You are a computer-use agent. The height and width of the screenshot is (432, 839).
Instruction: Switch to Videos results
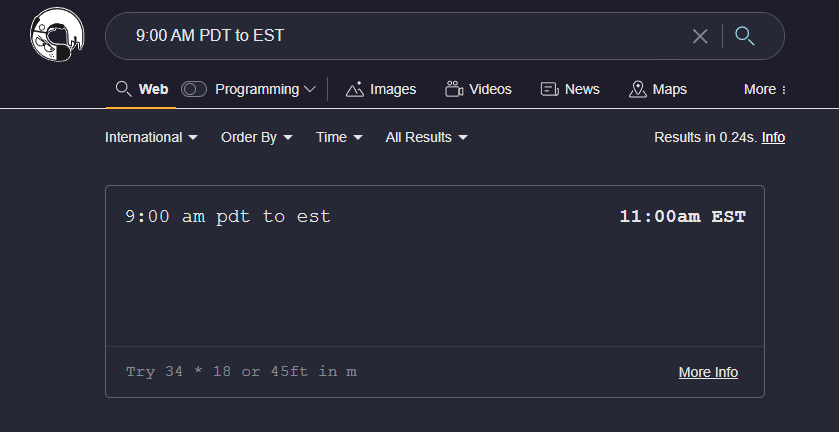click(x=479, y=89)
